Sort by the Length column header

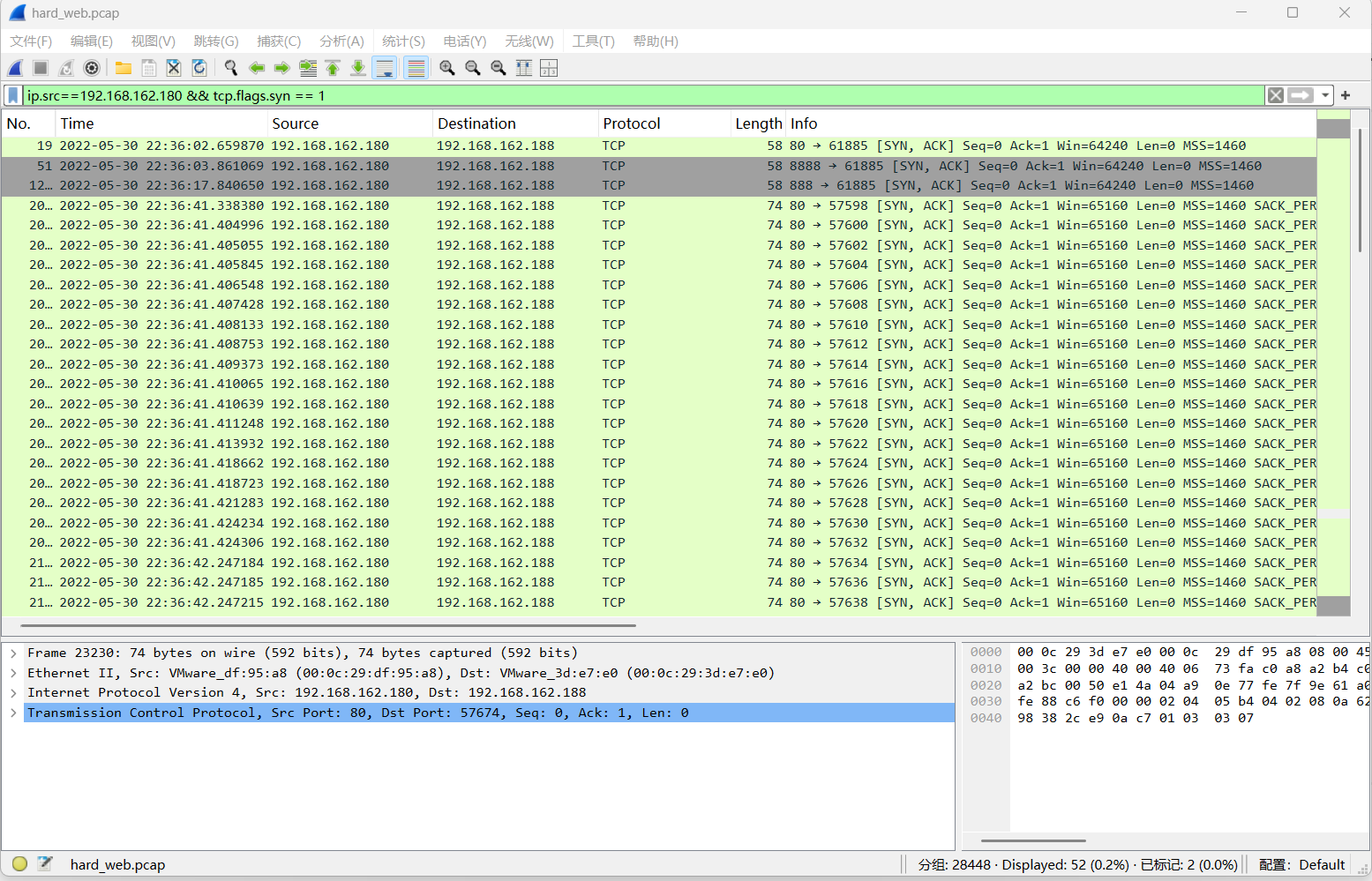(759, 123)
